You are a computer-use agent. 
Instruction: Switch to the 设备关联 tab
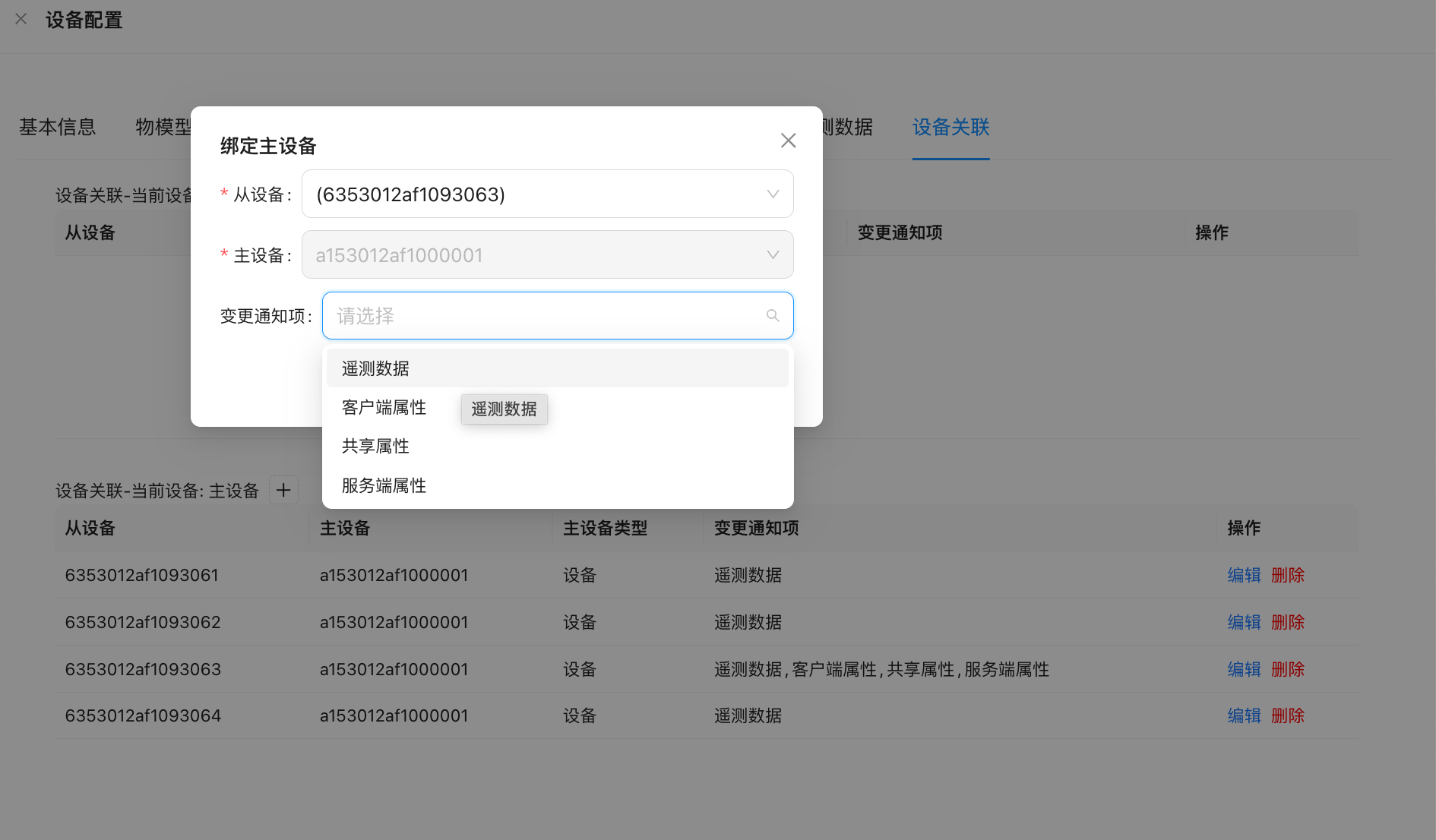tap(950, 127)
